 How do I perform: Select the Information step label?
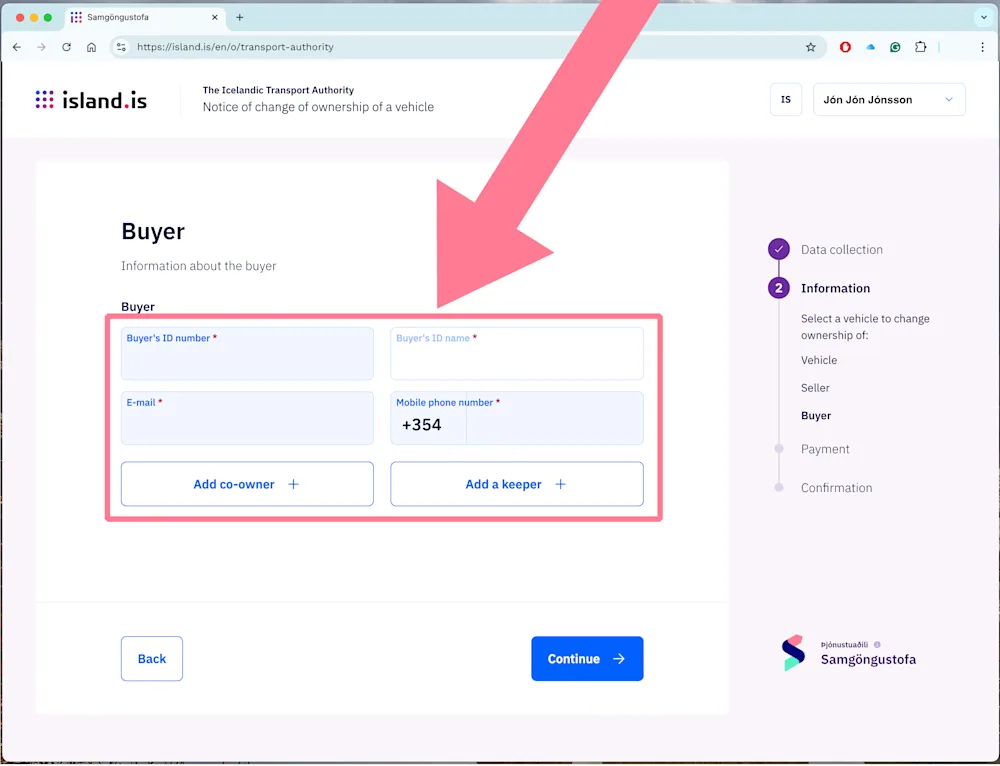[835, 288]
